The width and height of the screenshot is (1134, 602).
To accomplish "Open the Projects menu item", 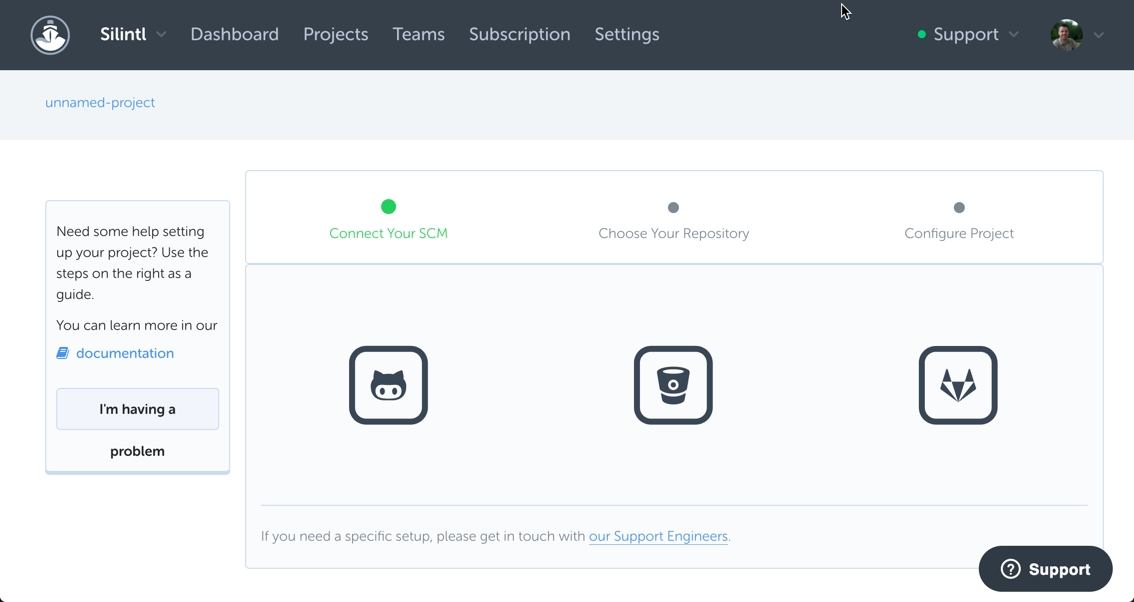I will (x=335, y=35).
